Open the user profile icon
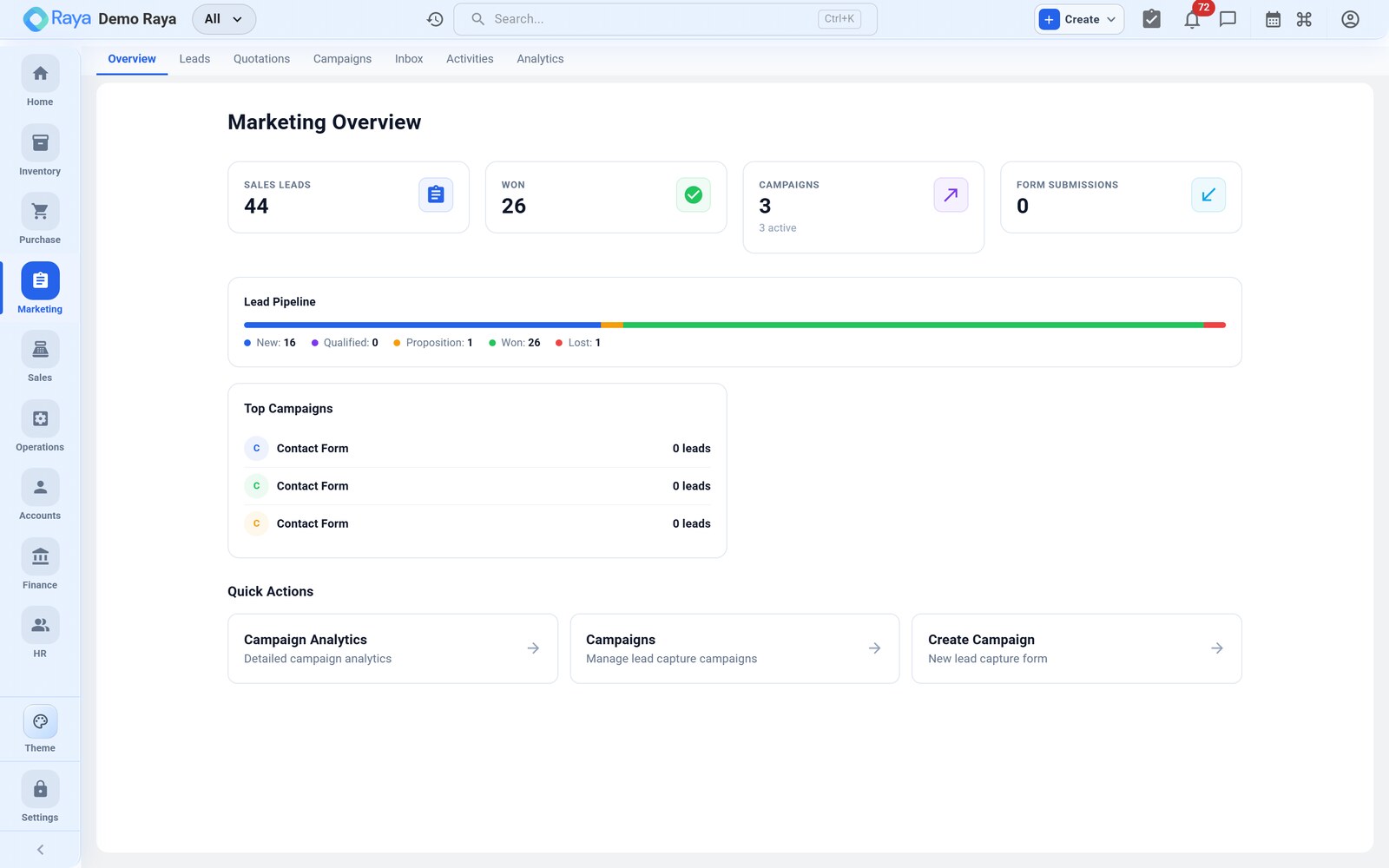This screenshot has width=1389, height=868. [1350, 19]
